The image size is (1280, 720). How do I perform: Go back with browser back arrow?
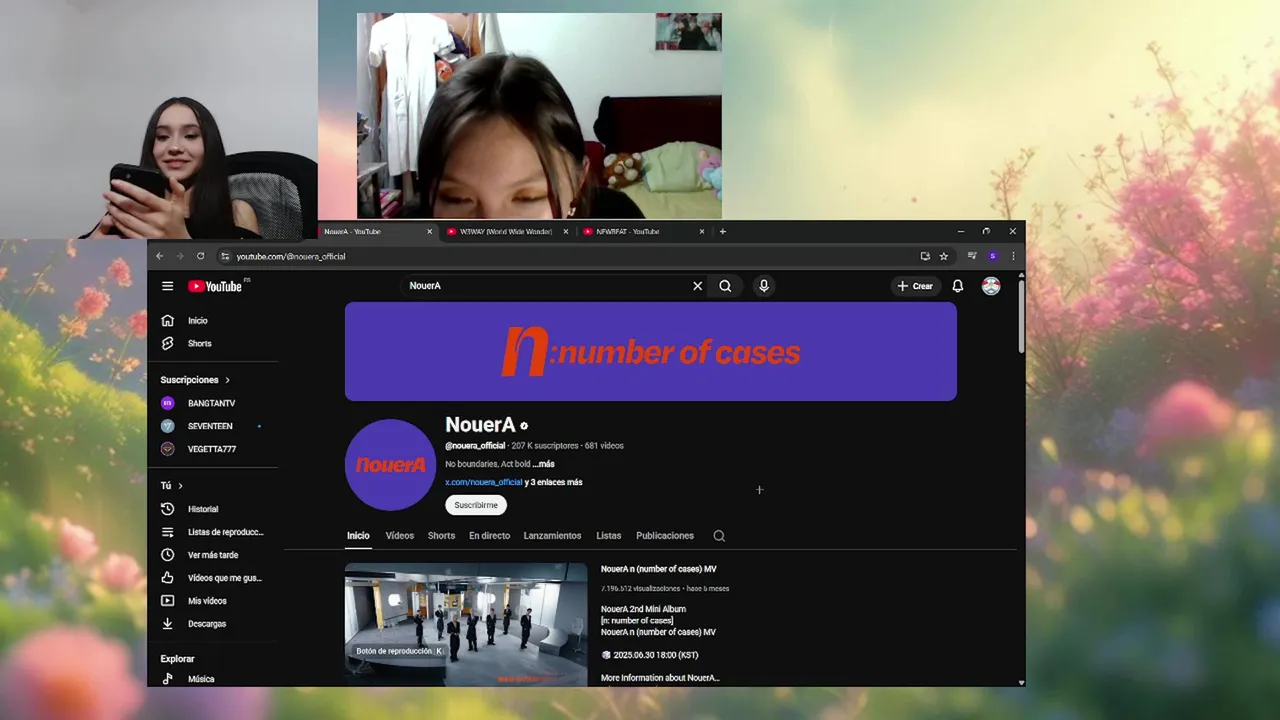[x=159, y=256]
